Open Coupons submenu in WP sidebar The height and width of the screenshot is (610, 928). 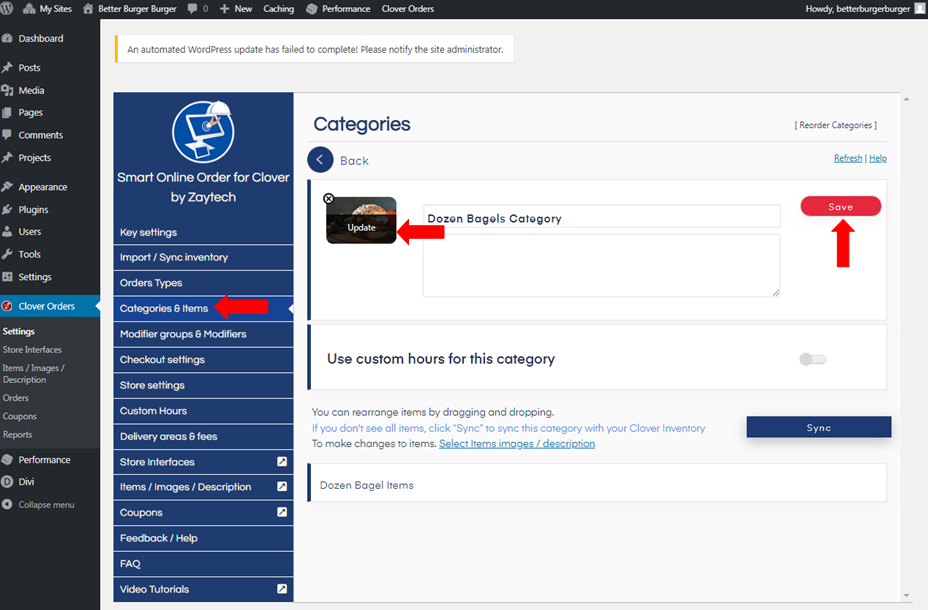pos(20,417)
